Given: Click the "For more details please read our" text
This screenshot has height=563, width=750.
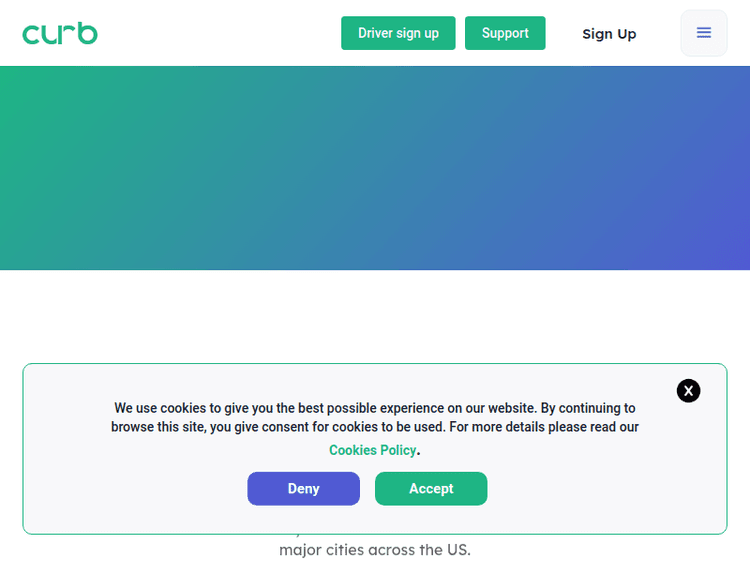Looking at the screenshot, I should (543, 427).
